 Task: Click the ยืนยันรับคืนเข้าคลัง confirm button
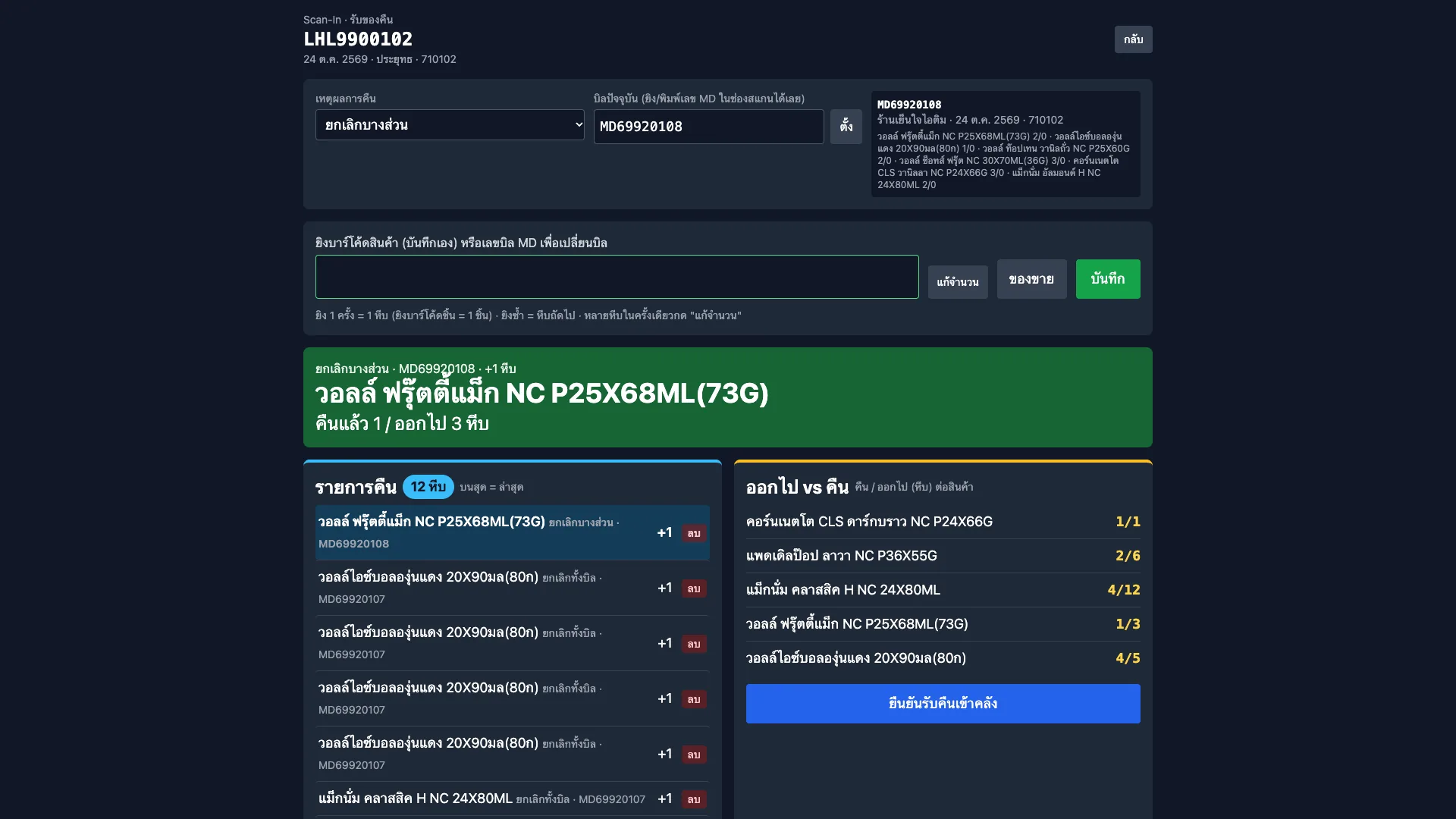click(x=943, y=704)
